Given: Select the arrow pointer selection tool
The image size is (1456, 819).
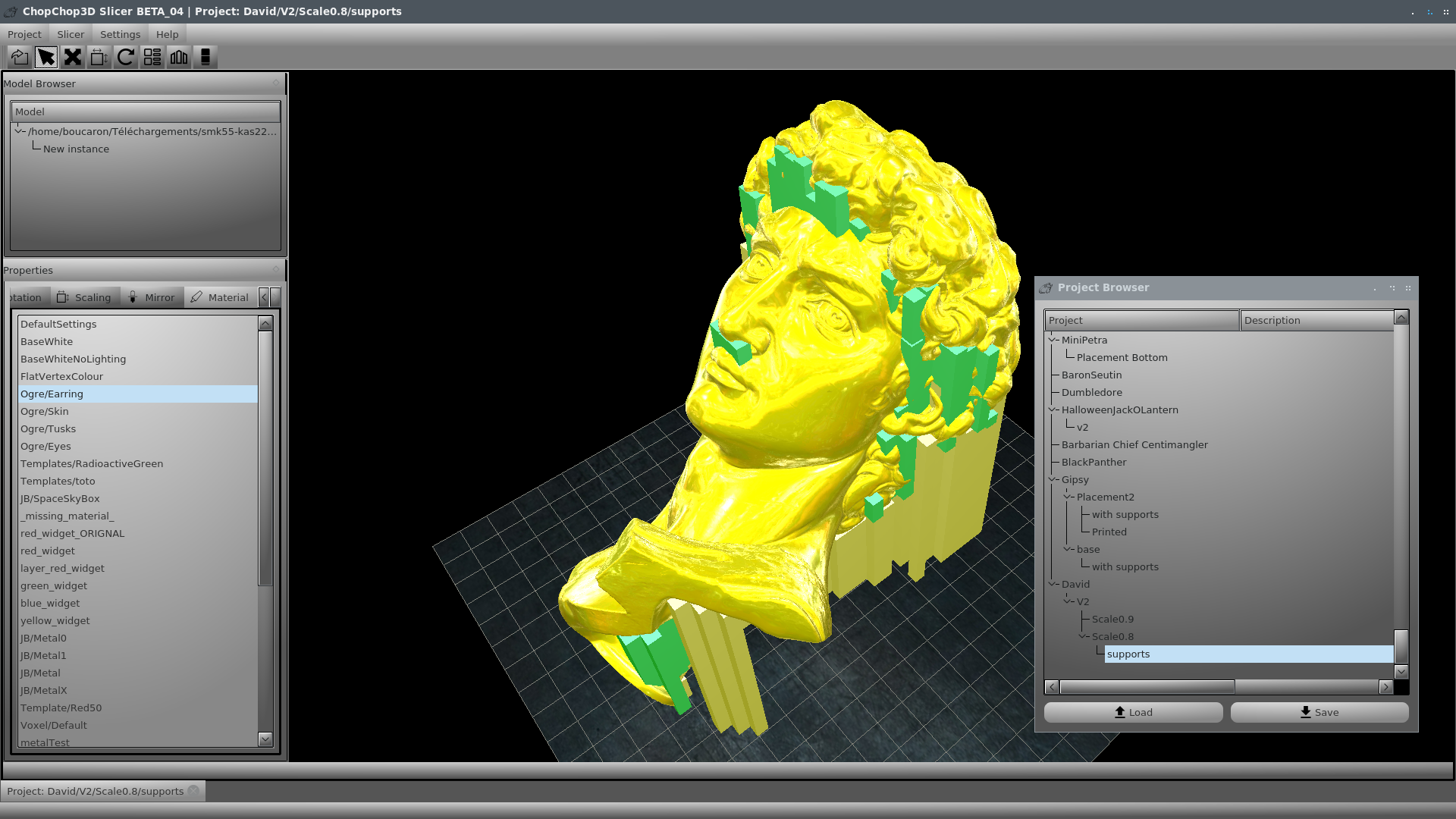Looking at the screenshot, I should click(46, 57).
